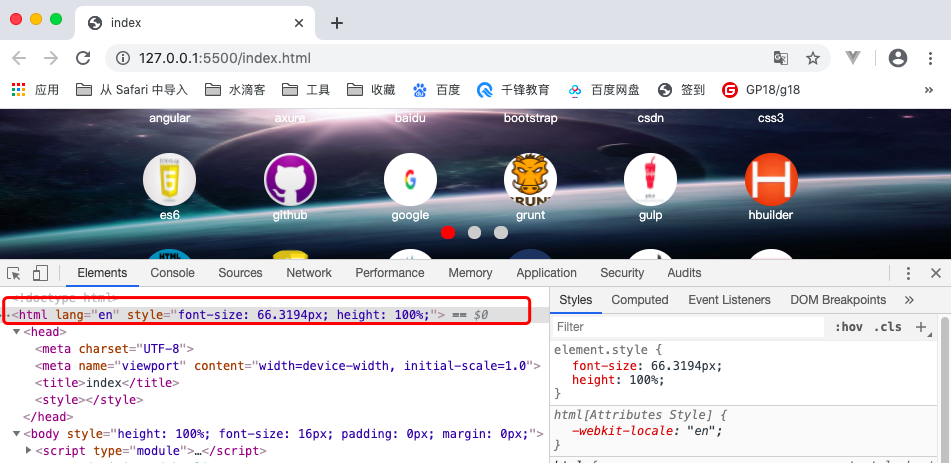
Task: Click the site info icon in address bar
Action: pos(123,58)
